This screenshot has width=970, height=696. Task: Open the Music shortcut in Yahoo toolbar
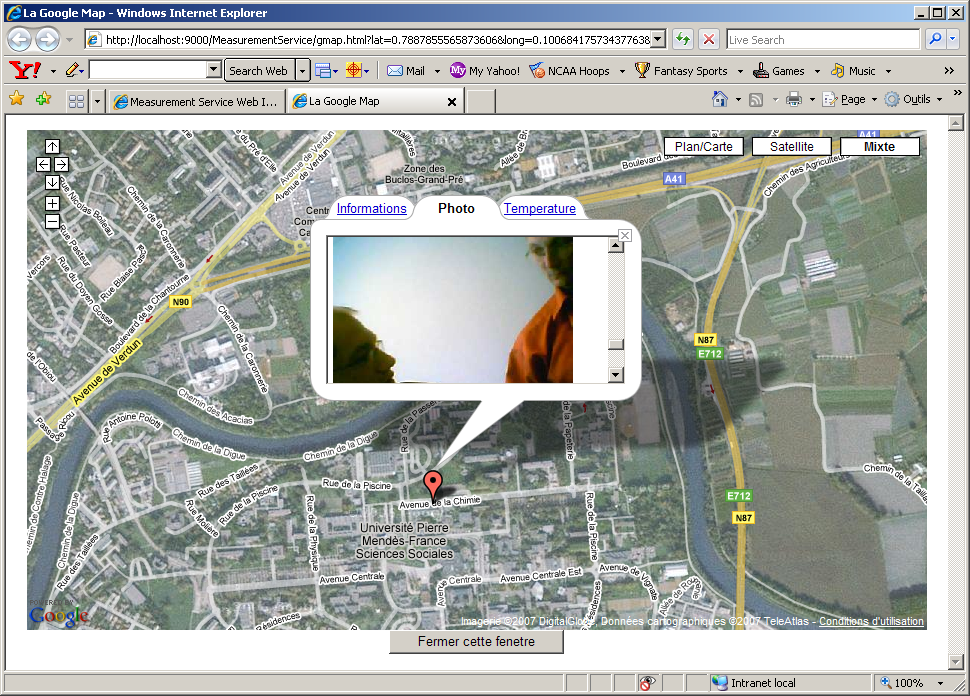click(x=854, y=71)
